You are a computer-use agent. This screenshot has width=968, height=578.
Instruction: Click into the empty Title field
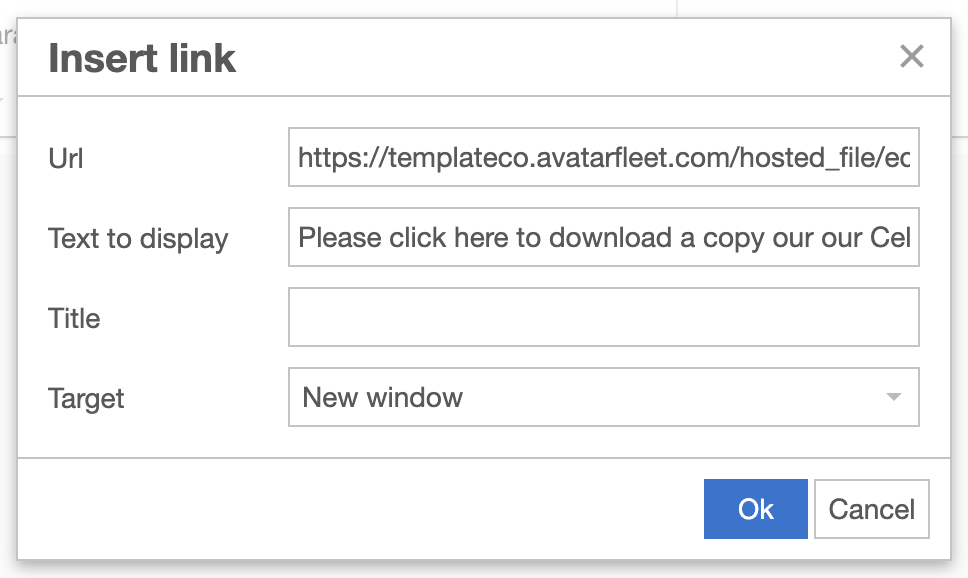click(x=603, y=317)
